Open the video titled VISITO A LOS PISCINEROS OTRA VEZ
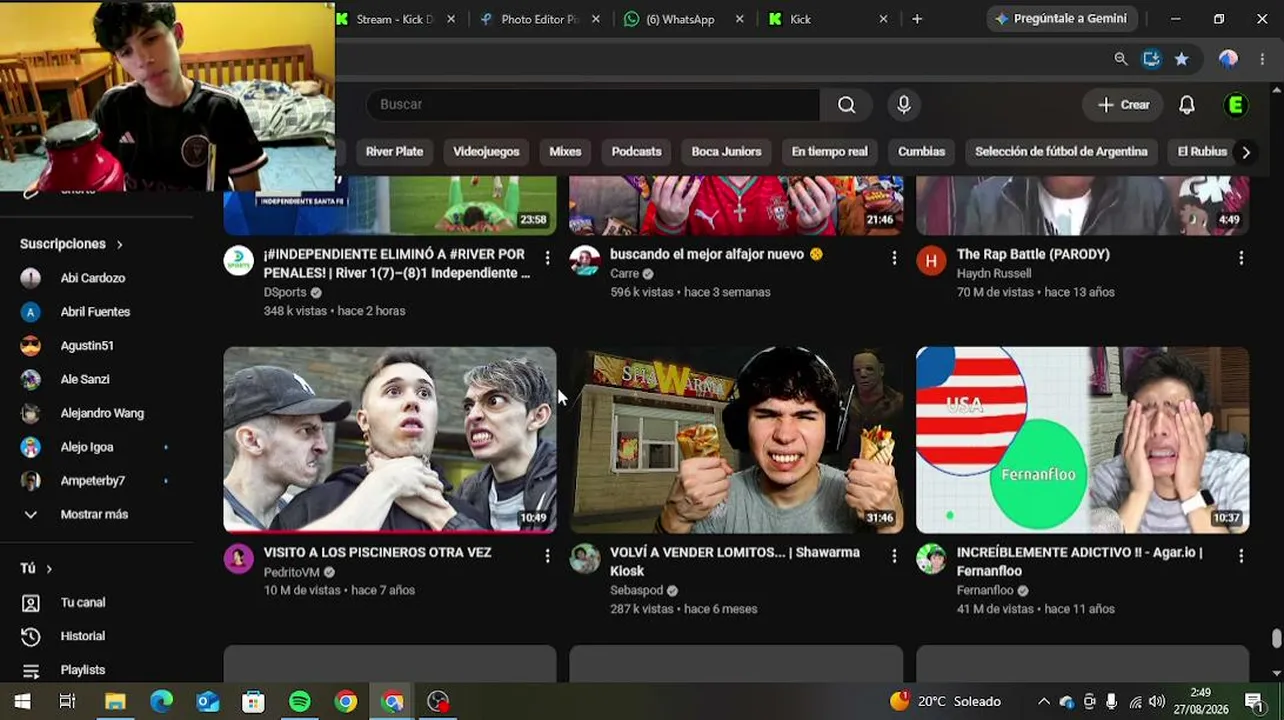Screen dimensions: 1284x720 pos(377,552)
